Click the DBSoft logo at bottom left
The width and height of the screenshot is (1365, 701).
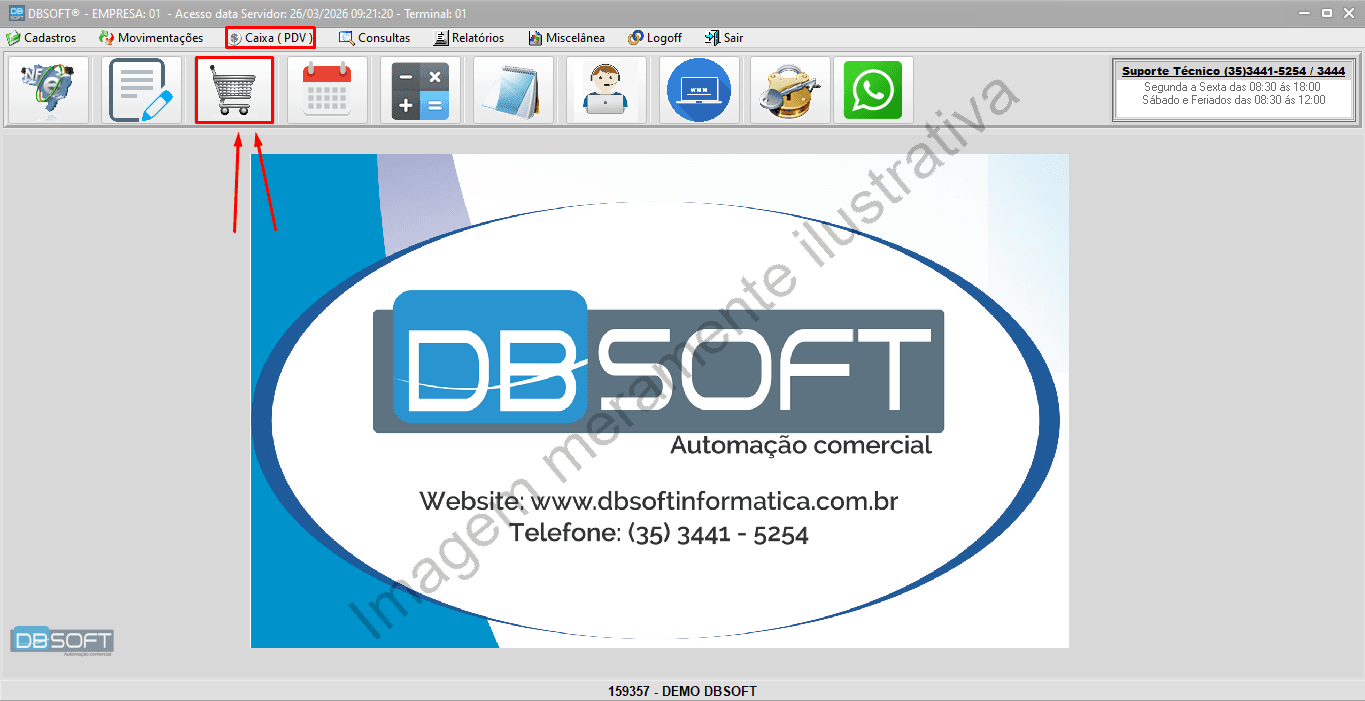coord(62,641)
